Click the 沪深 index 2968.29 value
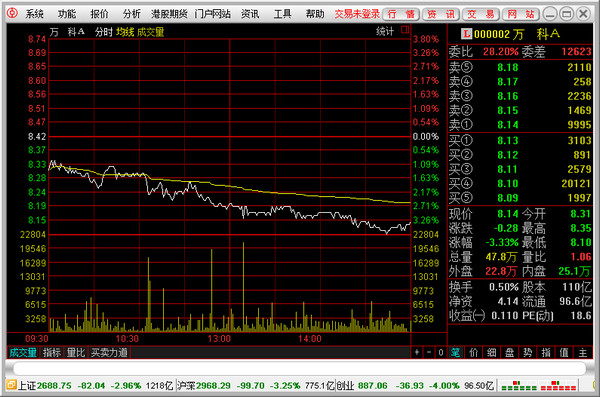 pos(213,386)
